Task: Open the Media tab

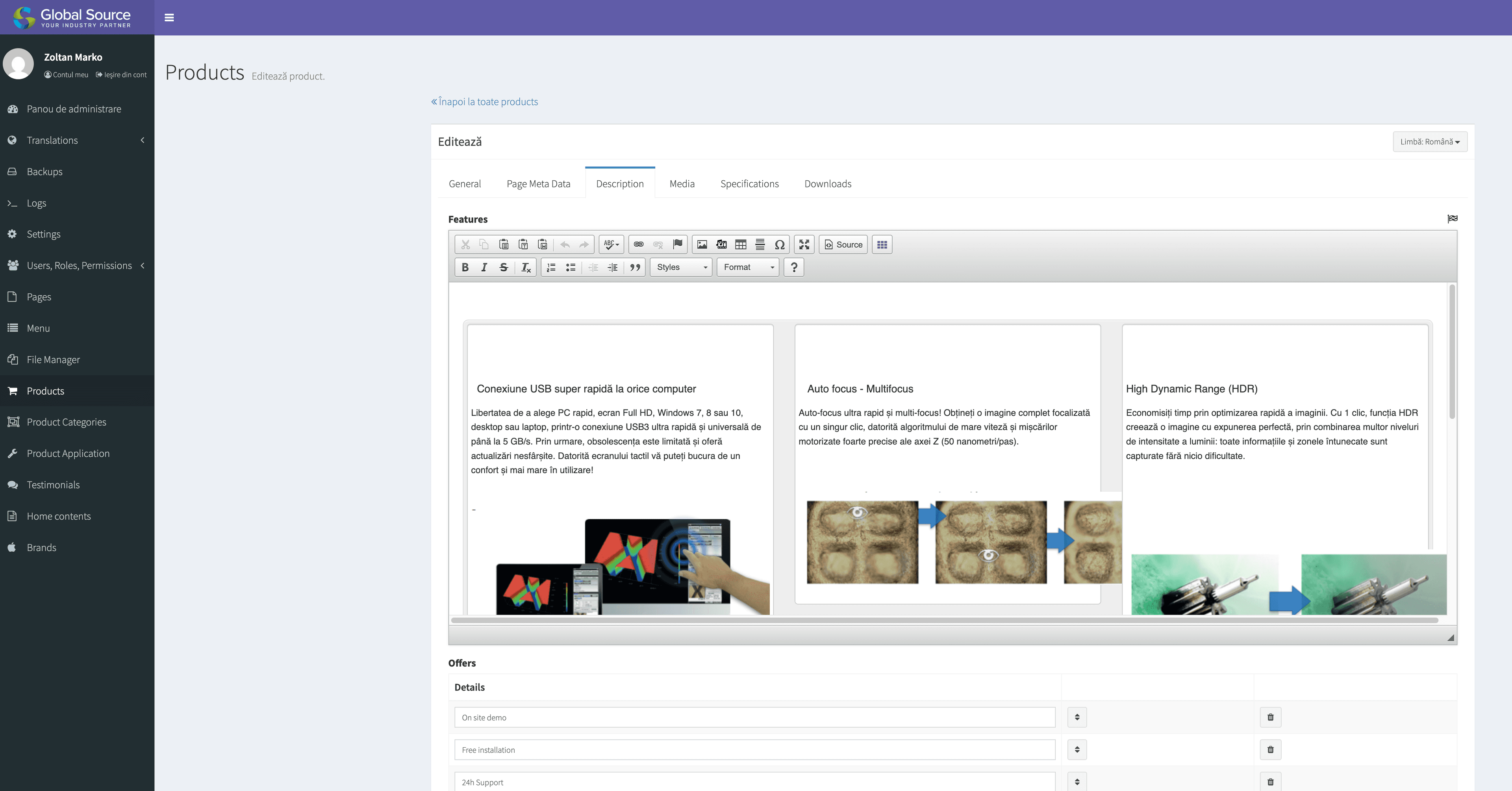Action: coord(682,183)
